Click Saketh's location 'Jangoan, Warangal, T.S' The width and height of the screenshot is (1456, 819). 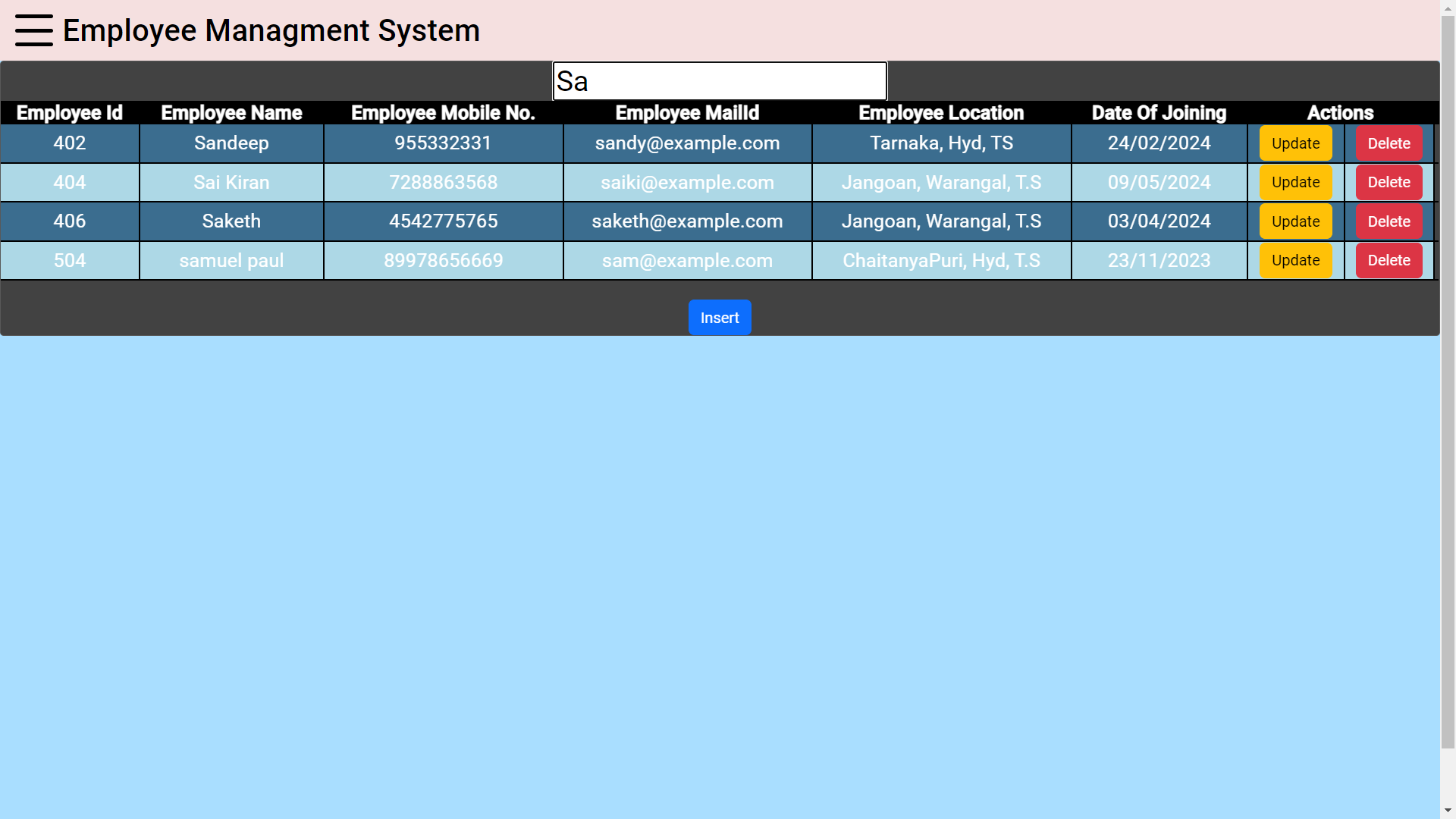pyautogui.click(x=941, y=221)
